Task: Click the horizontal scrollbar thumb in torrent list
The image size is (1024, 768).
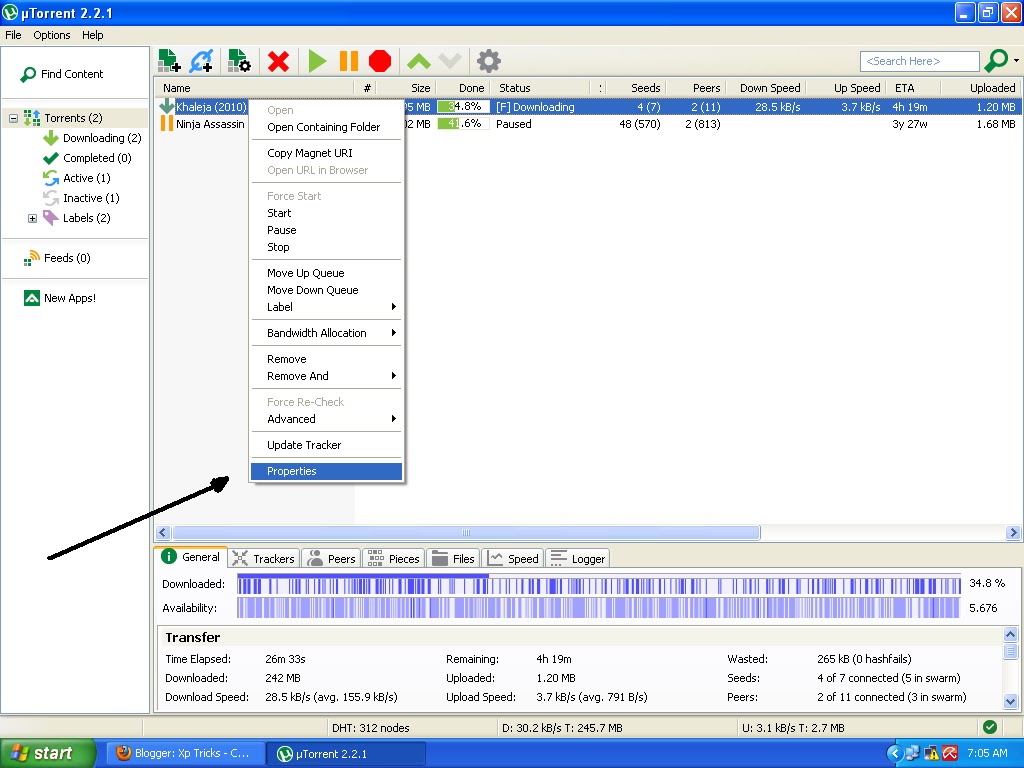Action: coord(466,534)
